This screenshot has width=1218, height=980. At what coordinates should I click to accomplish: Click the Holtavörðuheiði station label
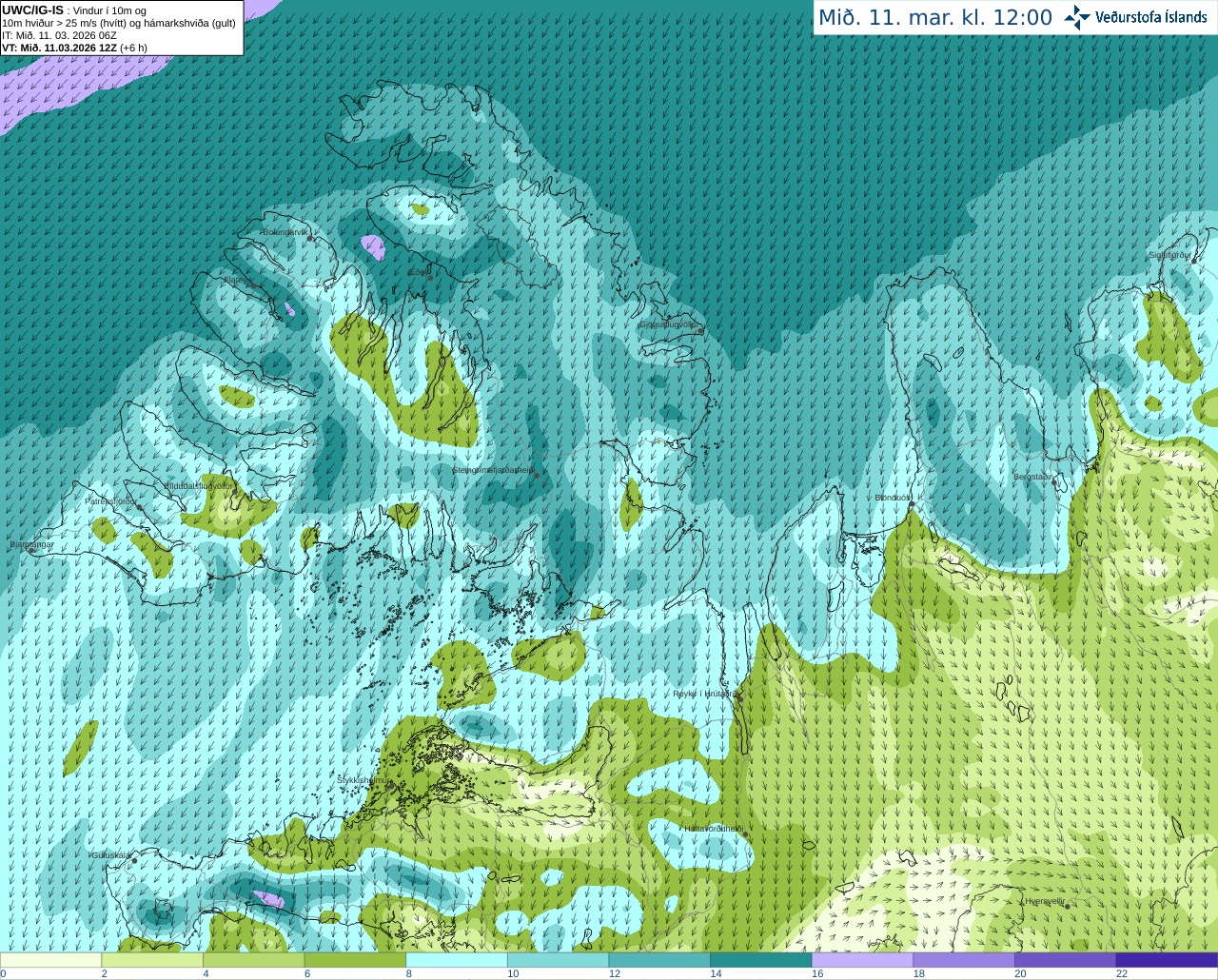(x=713, y=829)
